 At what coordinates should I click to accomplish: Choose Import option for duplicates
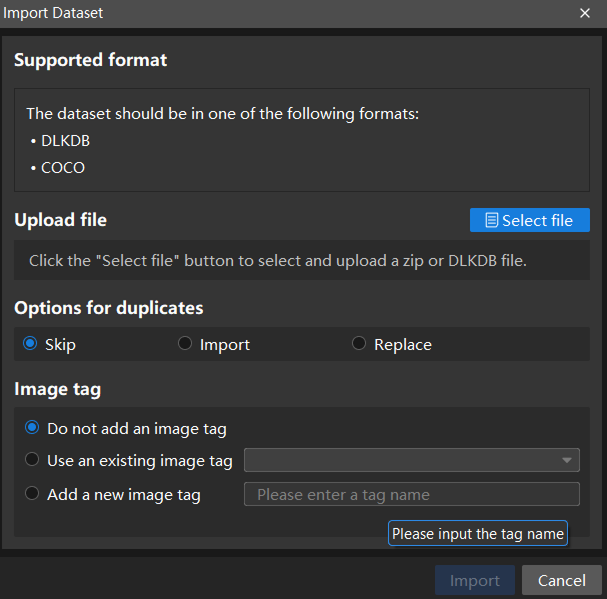point(185,344)
